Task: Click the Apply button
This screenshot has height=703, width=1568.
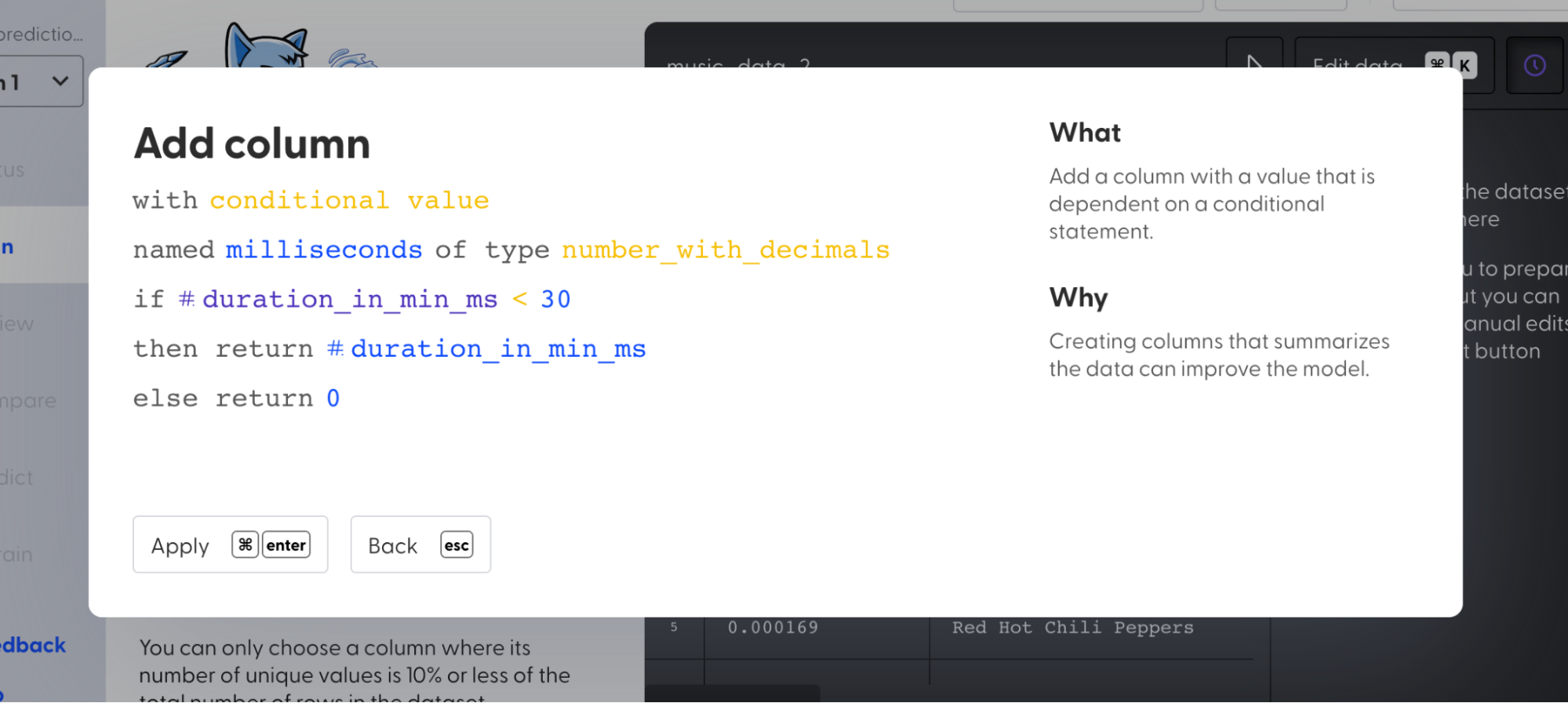Action: (x=230, y=545)
